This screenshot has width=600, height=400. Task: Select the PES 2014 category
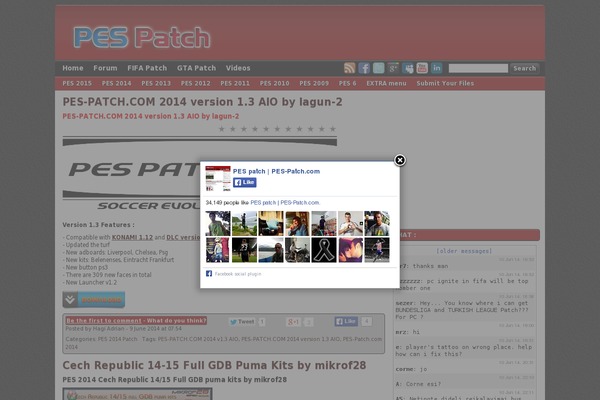[116, 83]
